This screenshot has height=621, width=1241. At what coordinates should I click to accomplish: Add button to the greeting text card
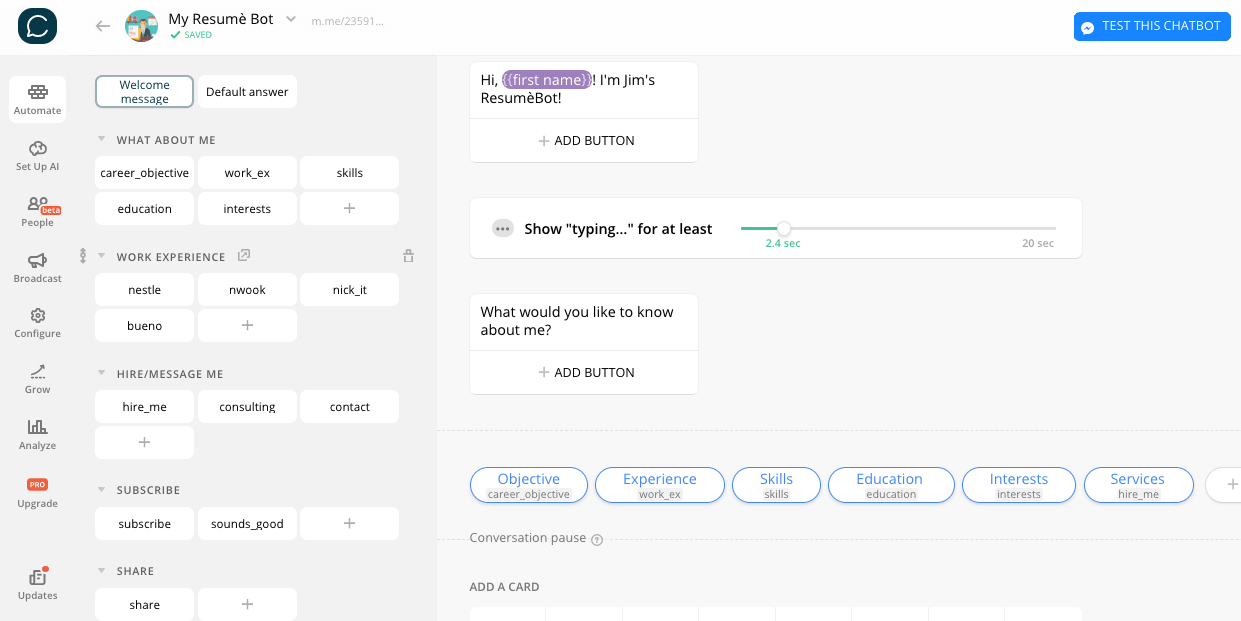tap(584, 140)
